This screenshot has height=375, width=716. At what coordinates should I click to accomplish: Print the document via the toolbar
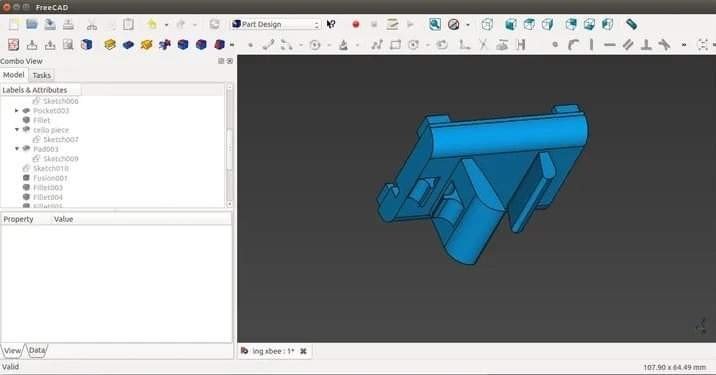click(x=68, y=24)
